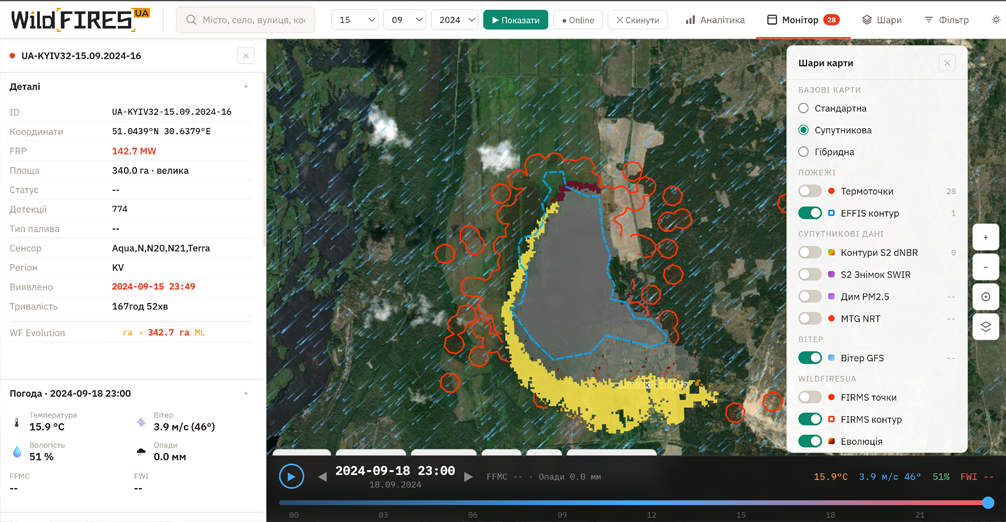Close the Шари карти panel
Screen dimensions: 1006x522
(x=947, y=63)
